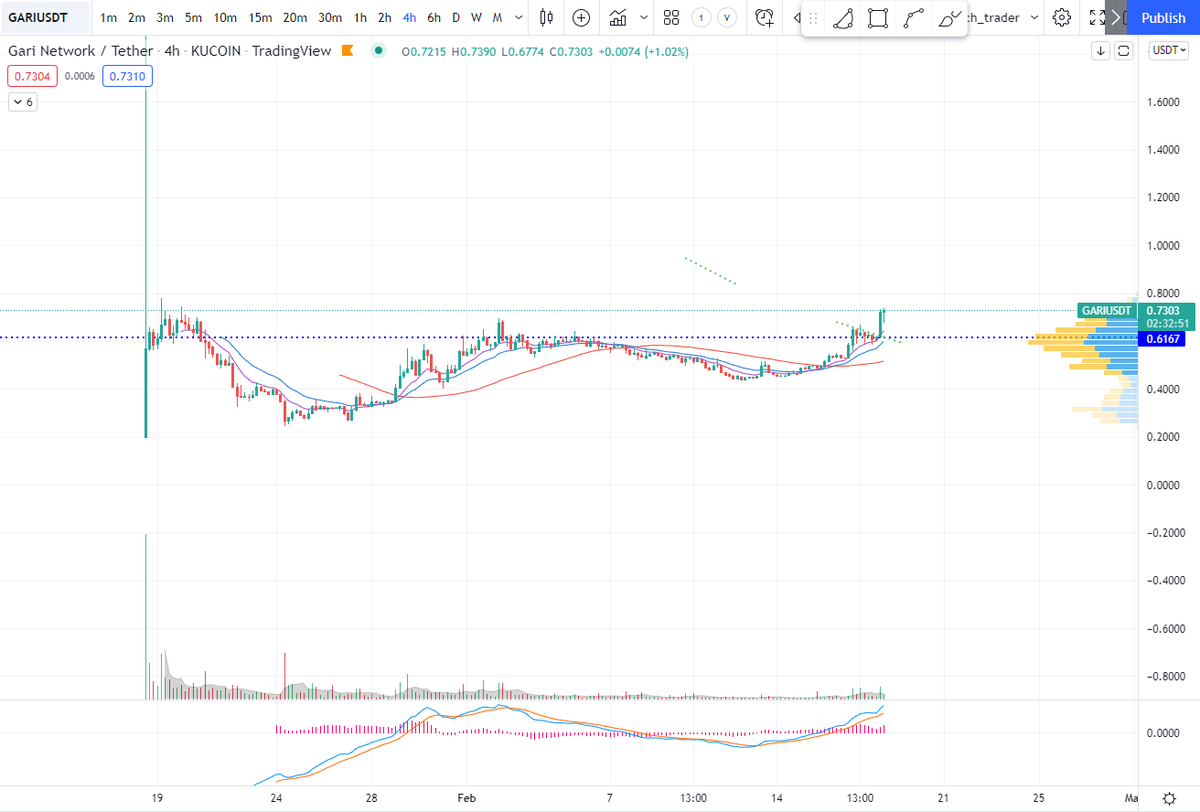Switch to the 2h interval
This screenshot has height=812, width=1200.
(384, 17)
